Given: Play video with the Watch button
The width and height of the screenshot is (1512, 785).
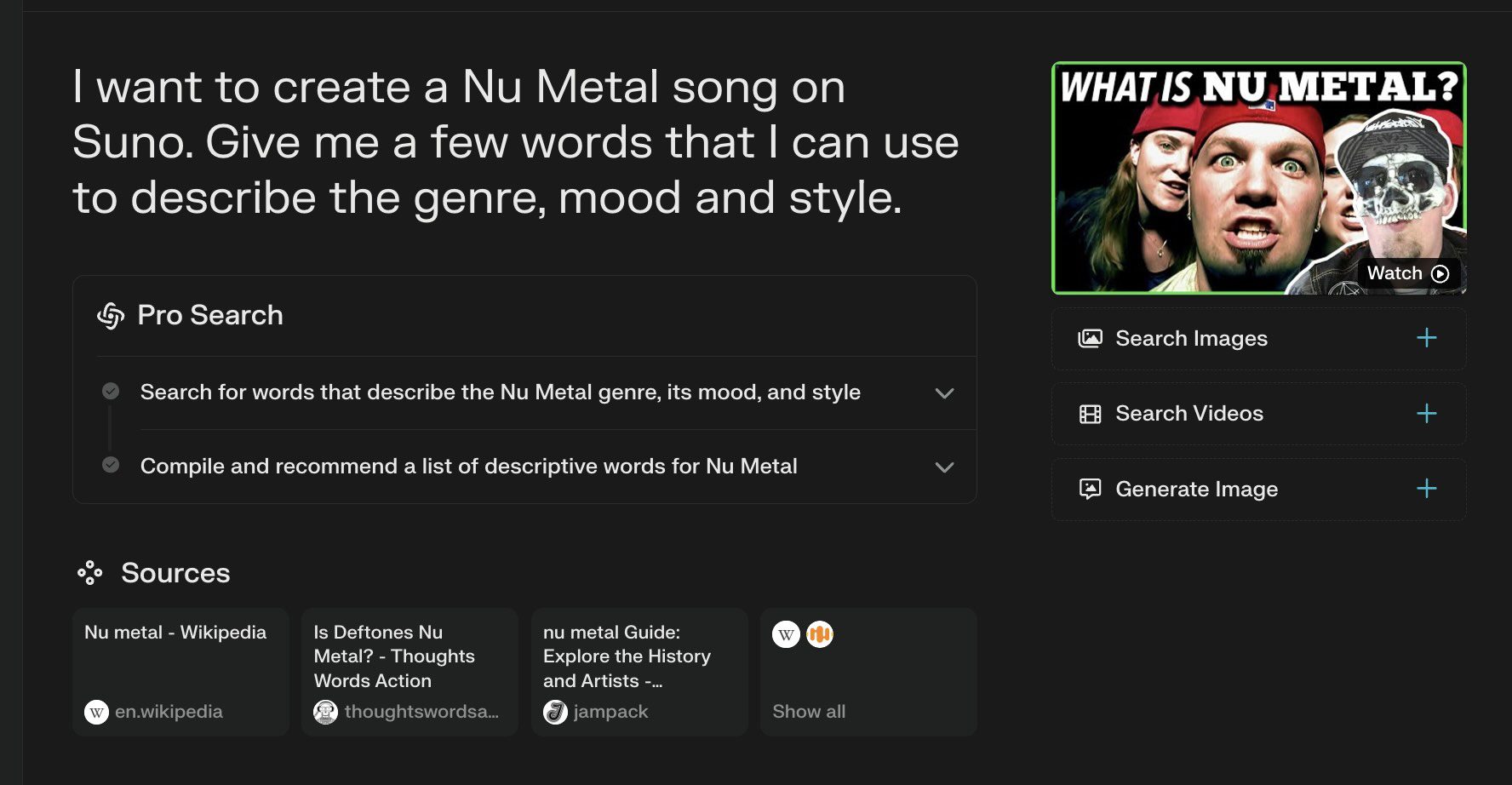Looking at the screenshot, I should click(x=1408, y=273).
